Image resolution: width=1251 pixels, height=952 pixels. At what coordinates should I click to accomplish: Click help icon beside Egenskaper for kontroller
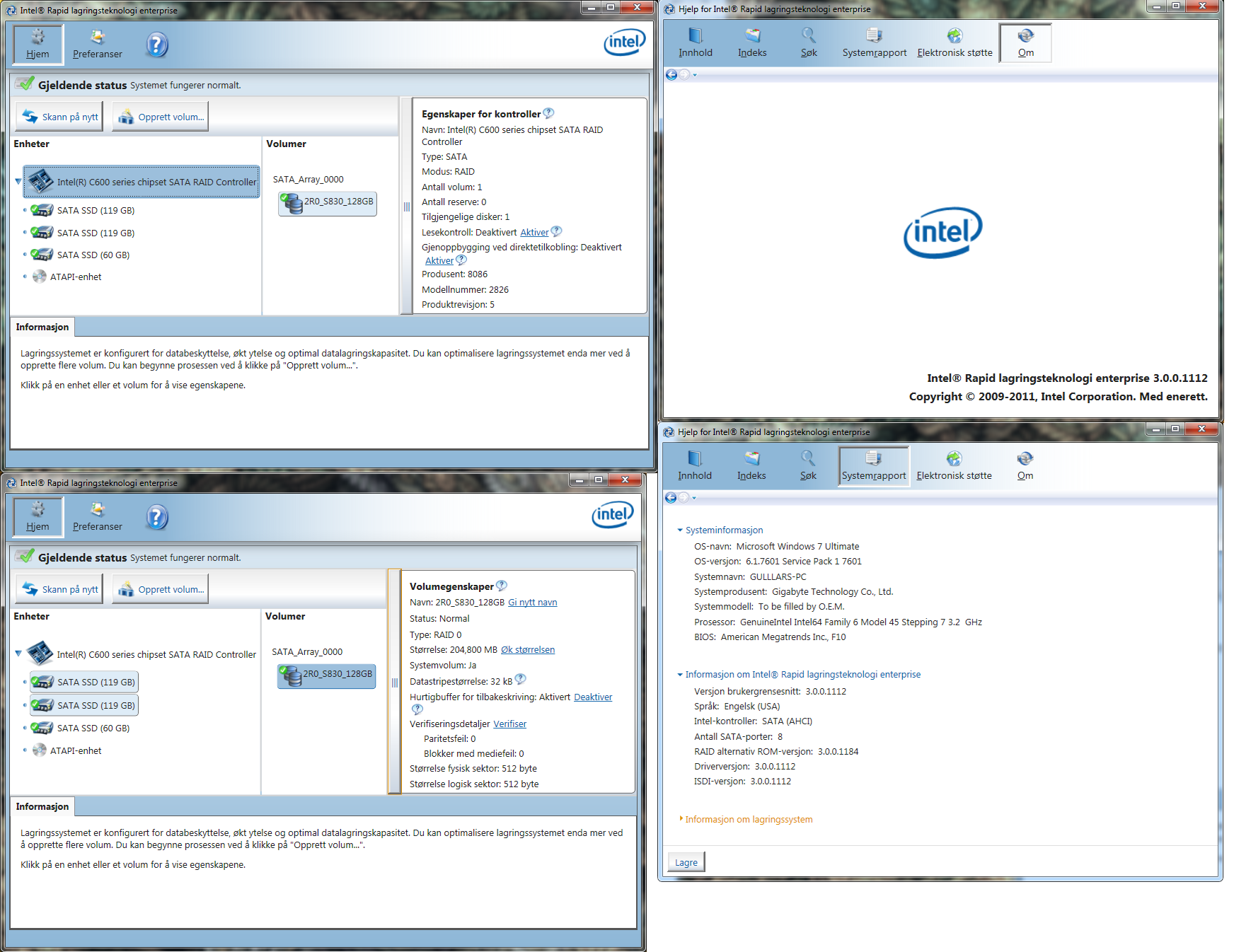(548, 113)
